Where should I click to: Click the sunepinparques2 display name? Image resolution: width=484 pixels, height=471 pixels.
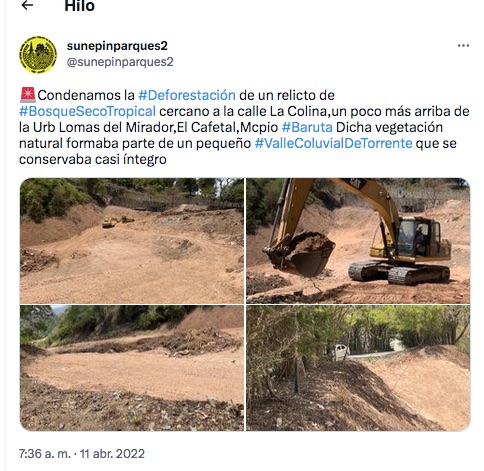pyautogui.click(x=117, y=46)
